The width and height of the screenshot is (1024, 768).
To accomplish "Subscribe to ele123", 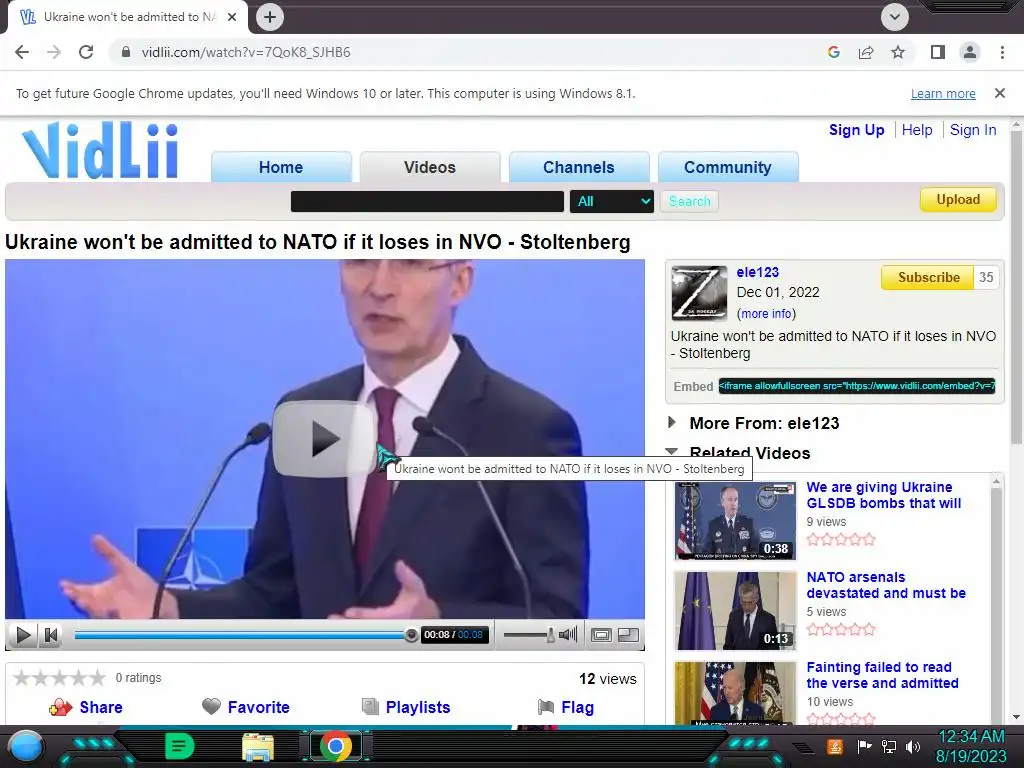I will 927,278.
